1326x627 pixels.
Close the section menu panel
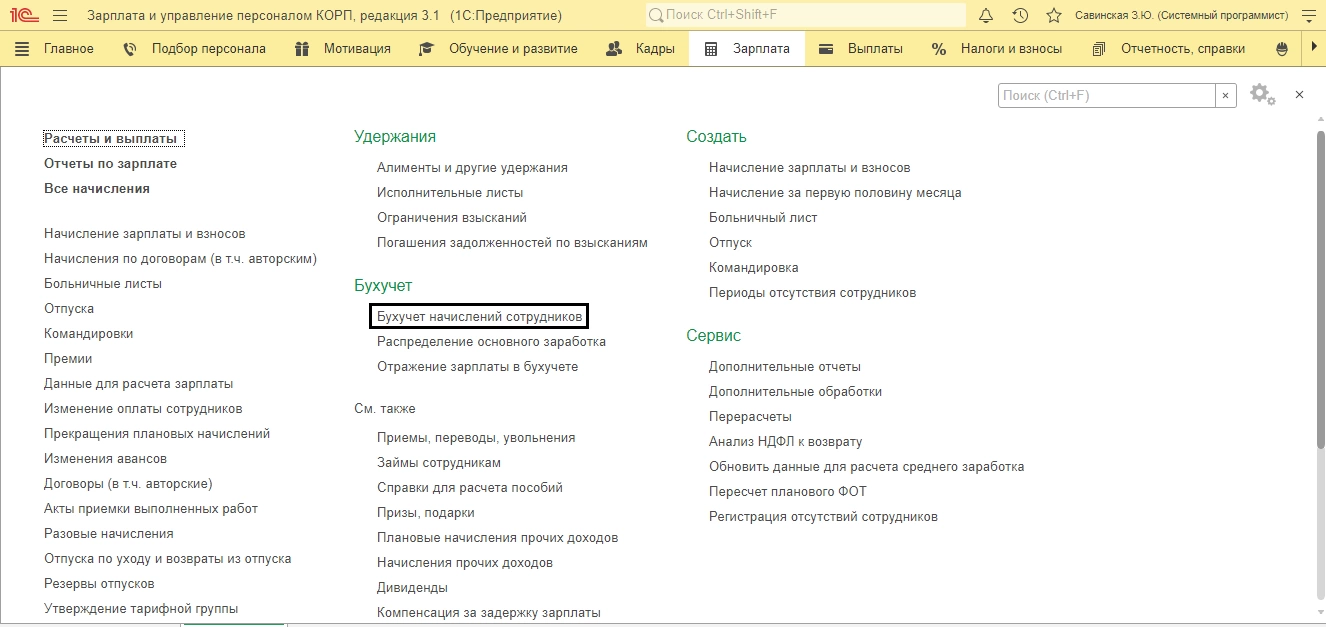tap(1299, 95)
